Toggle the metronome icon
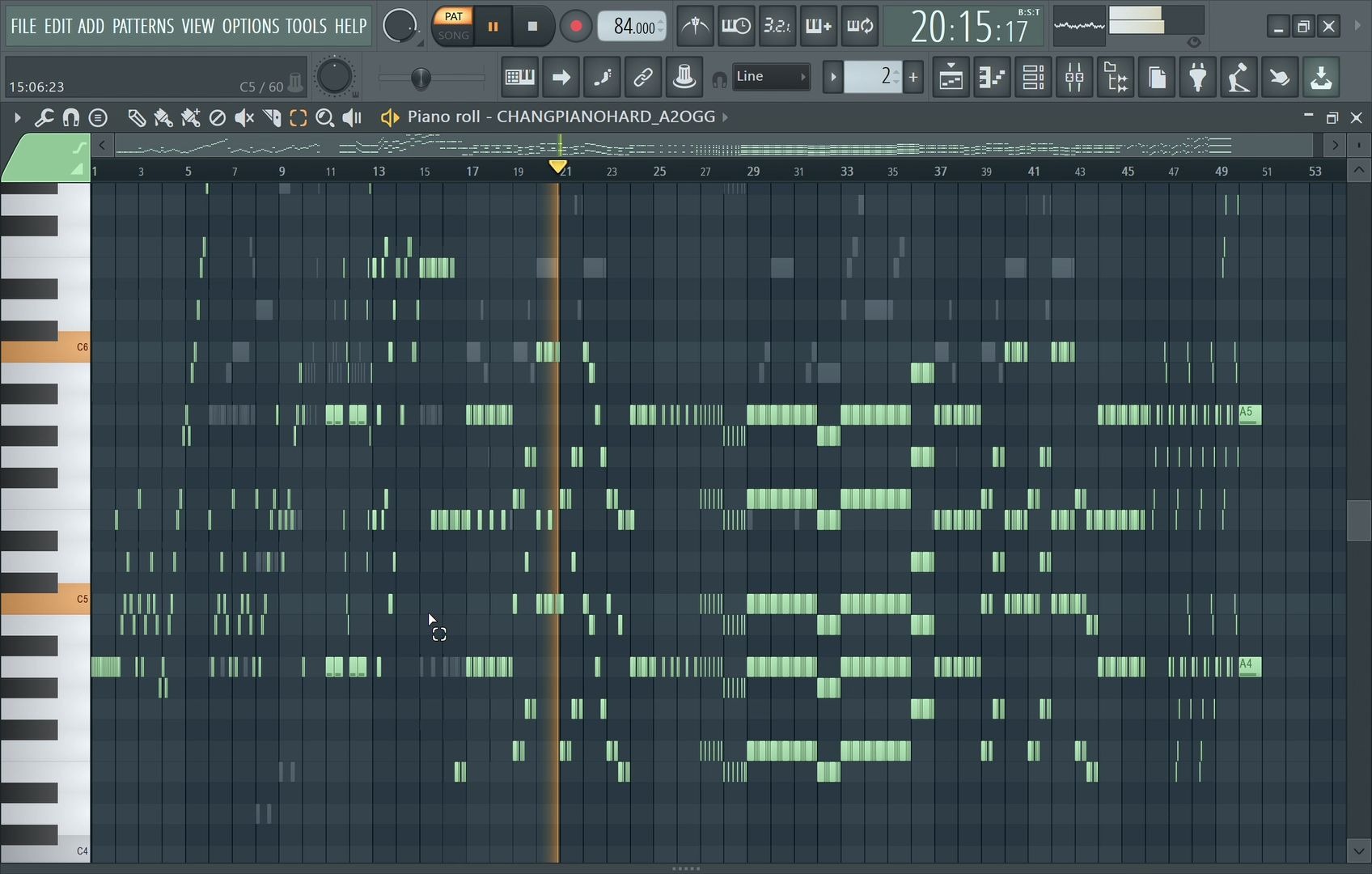The width and height of the screenshot is (1372, 874). [695, 26]
